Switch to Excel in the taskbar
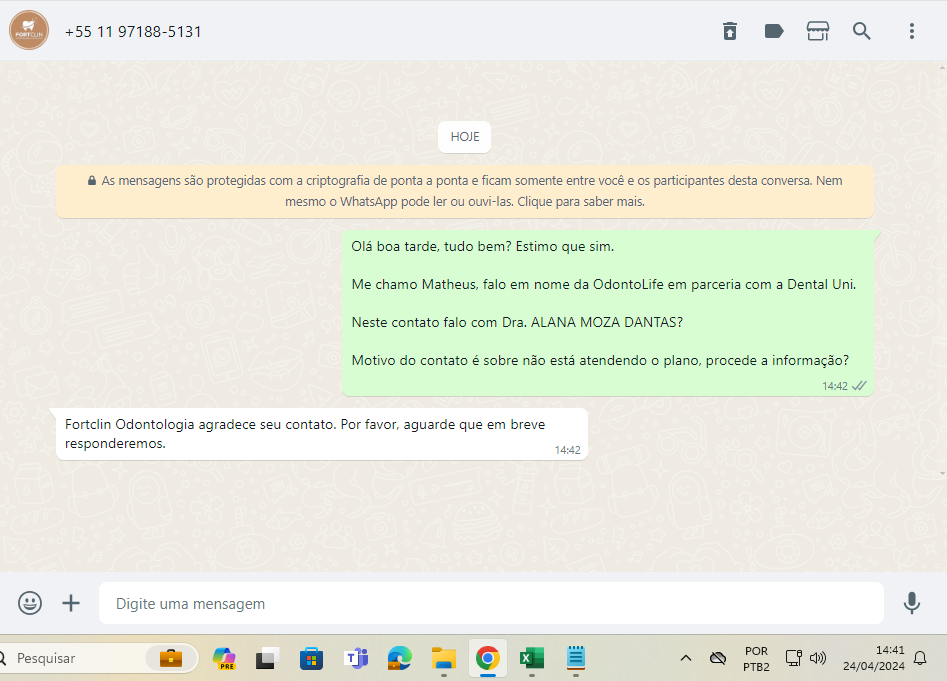 click(531, 658)
